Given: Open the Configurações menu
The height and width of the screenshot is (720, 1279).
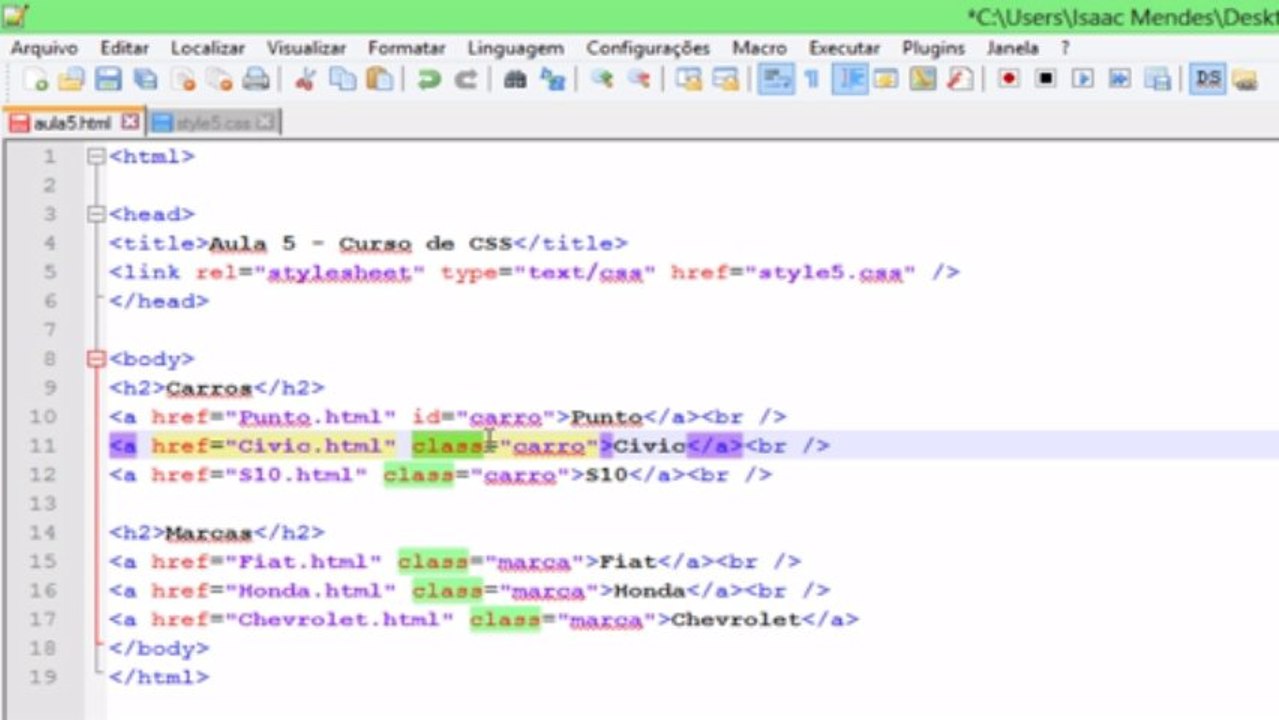Looking at the screenshot, I should pos(648,48).
